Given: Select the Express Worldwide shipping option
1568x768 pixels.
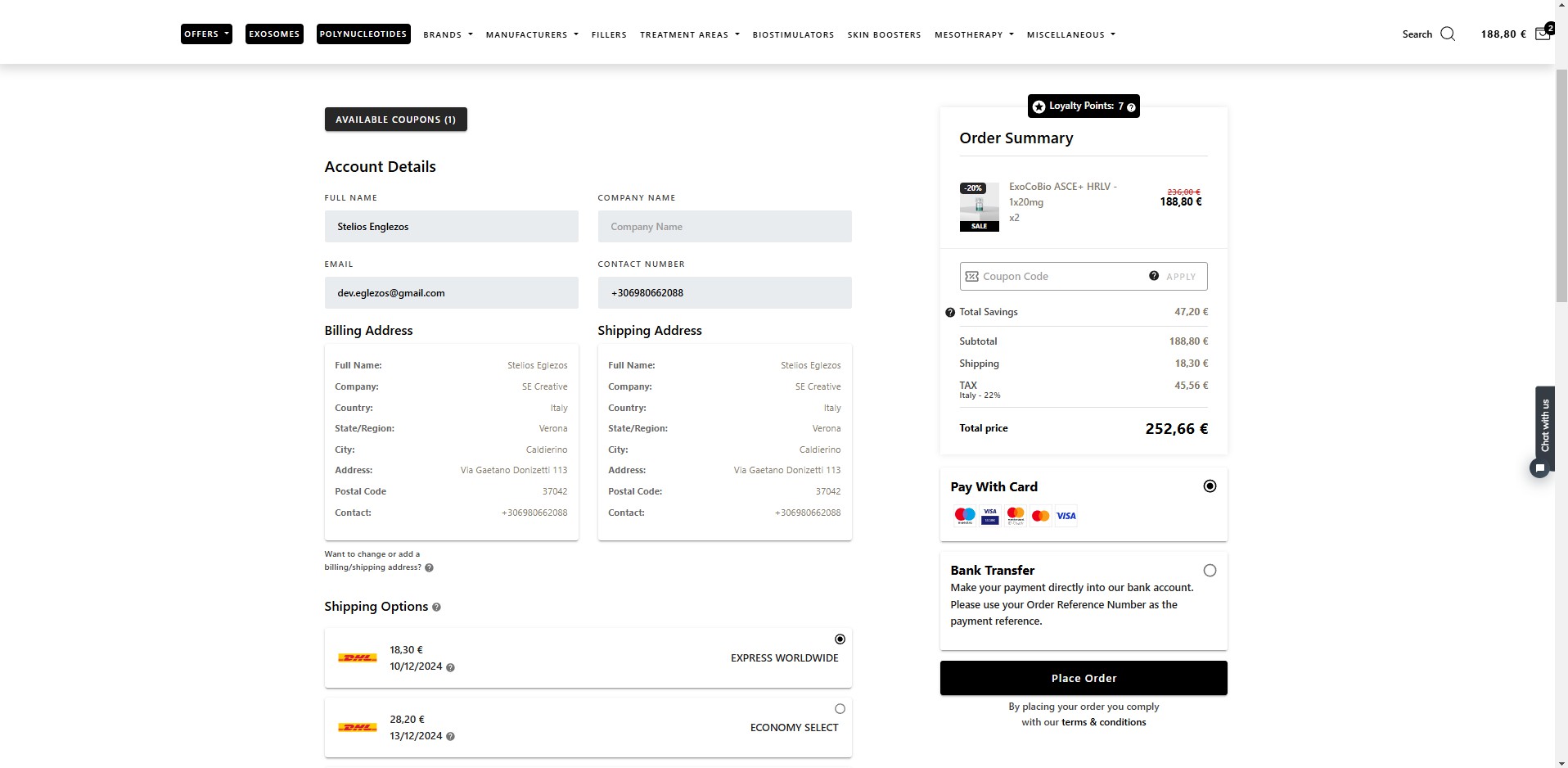Looking at the screenshot, I should tap(840, 639).
